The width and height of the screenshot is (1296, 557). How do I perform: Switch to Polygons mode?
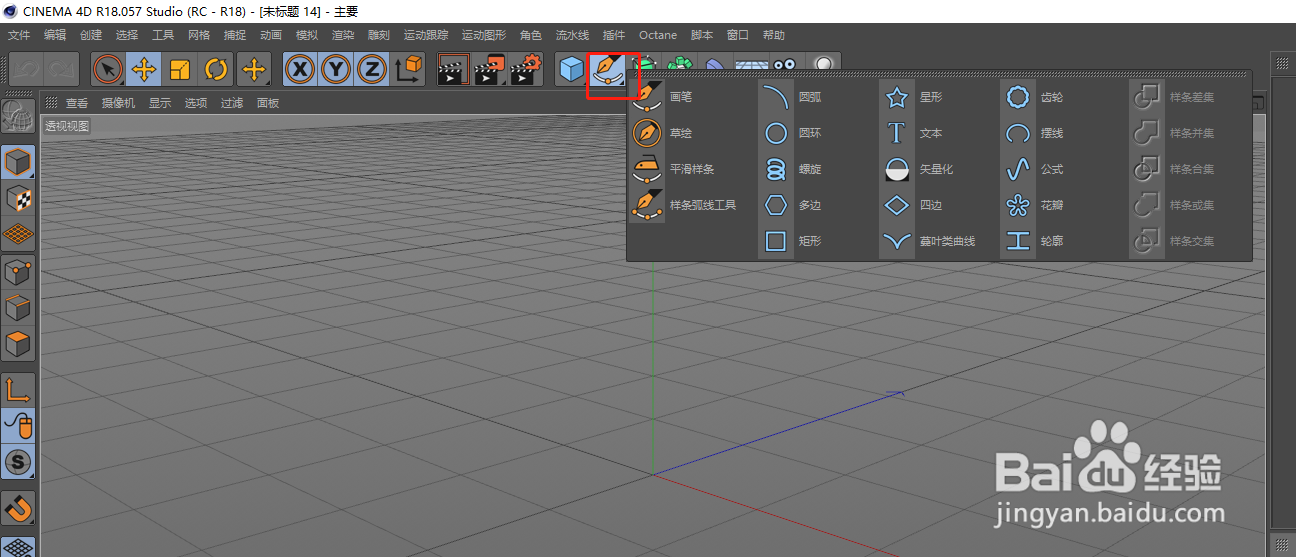tap(20, 344)
